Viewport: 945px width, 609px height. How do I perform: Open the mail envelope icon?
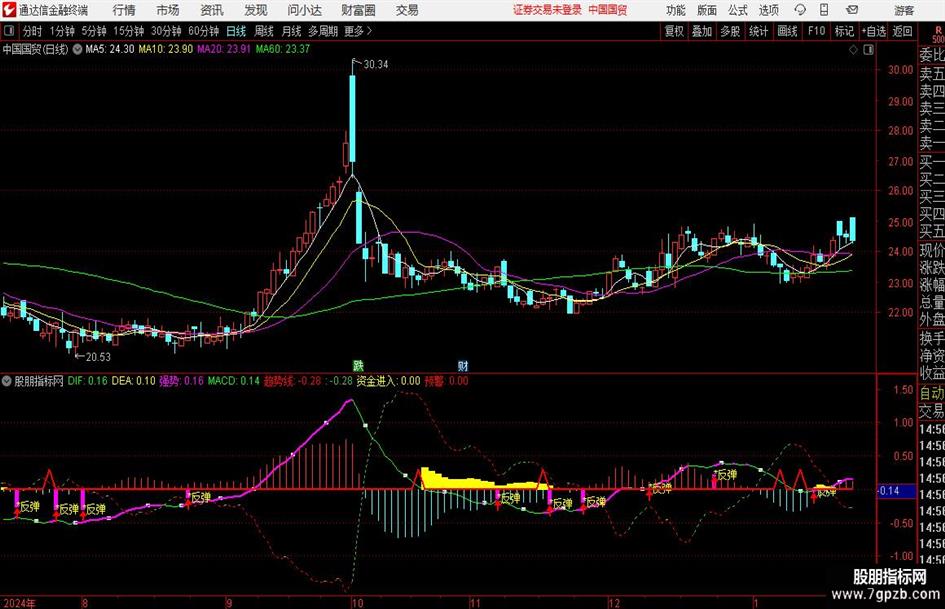coord(852,10)
